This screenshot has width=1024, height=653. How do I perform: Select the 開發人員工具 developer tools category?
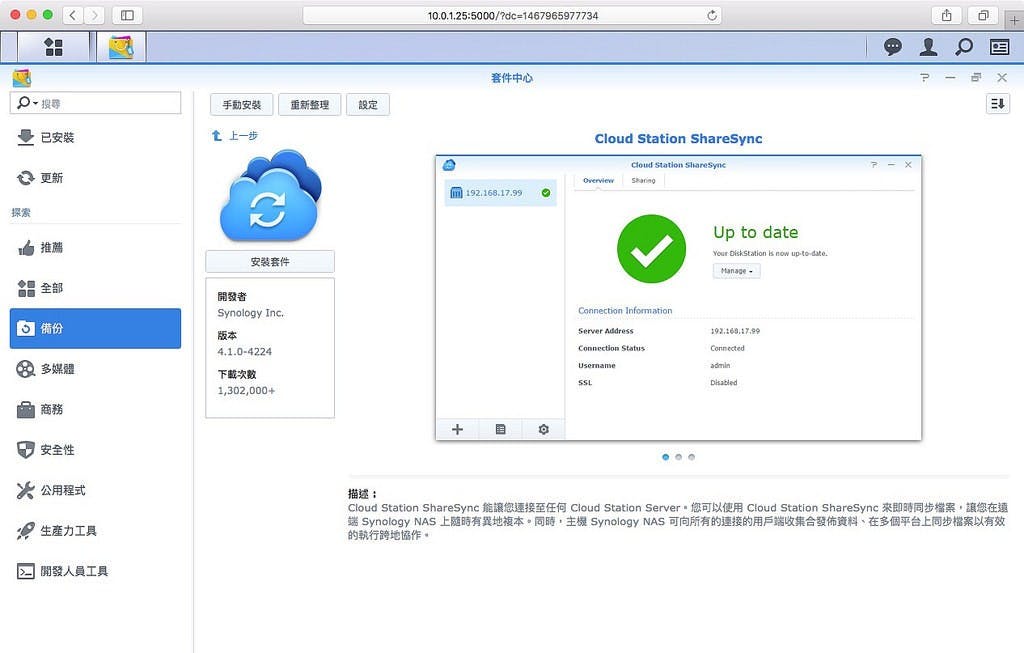(95, 571)
